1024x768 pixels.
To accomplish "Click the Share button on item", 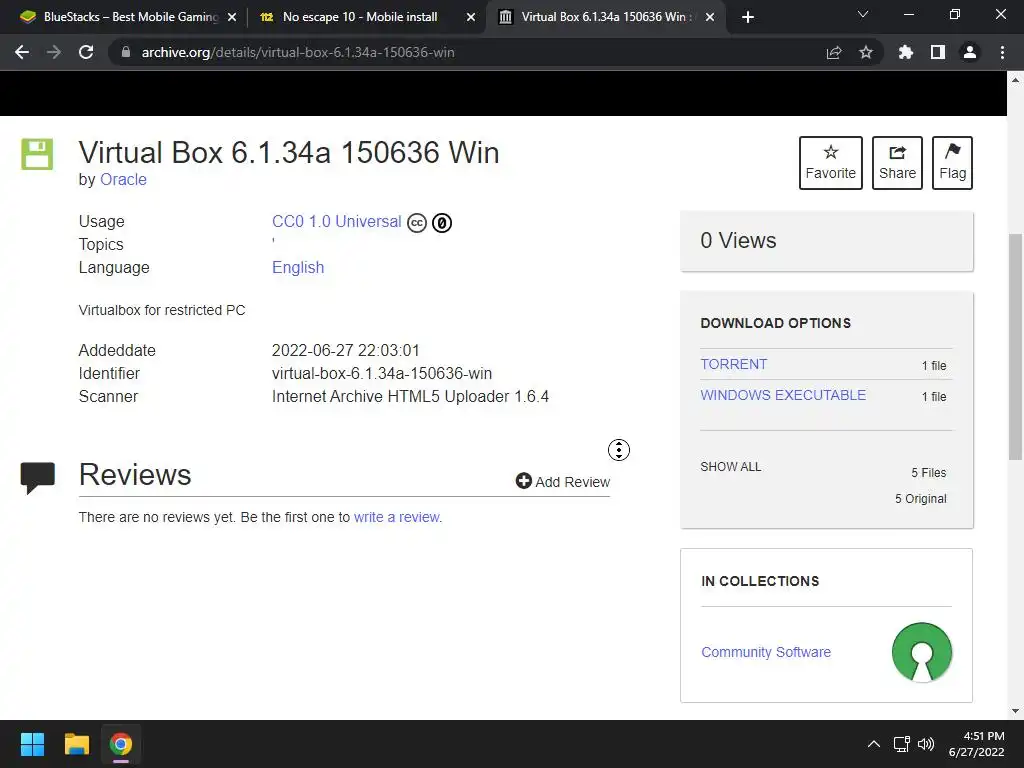I will [x=897, y=163].
